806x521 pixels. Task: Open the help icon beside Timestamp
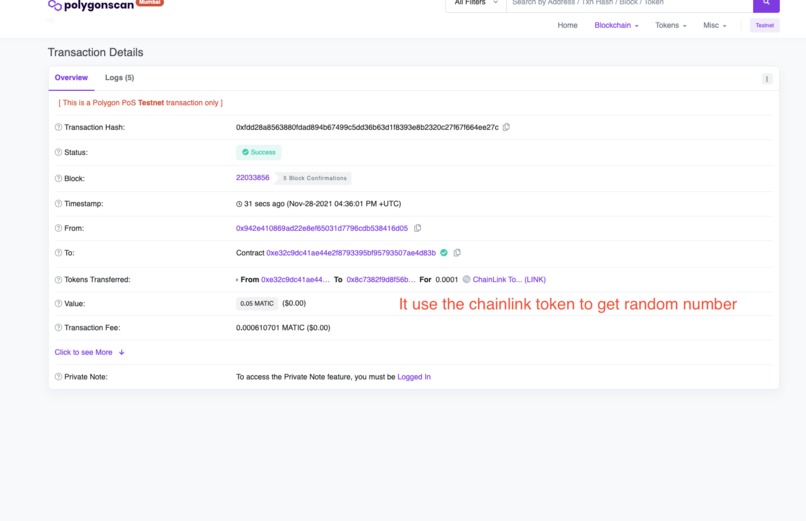58,203
